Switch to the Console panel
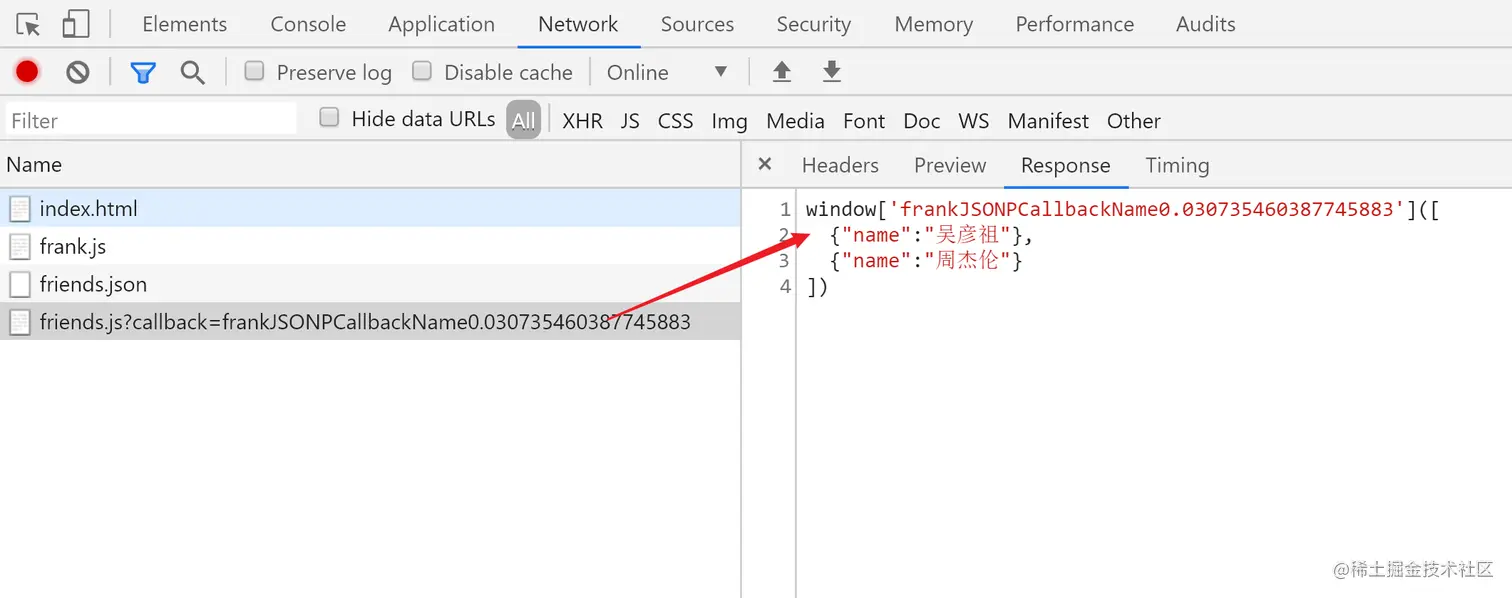The width and height of the screenshot is (1512, 598). click(307, 23)
